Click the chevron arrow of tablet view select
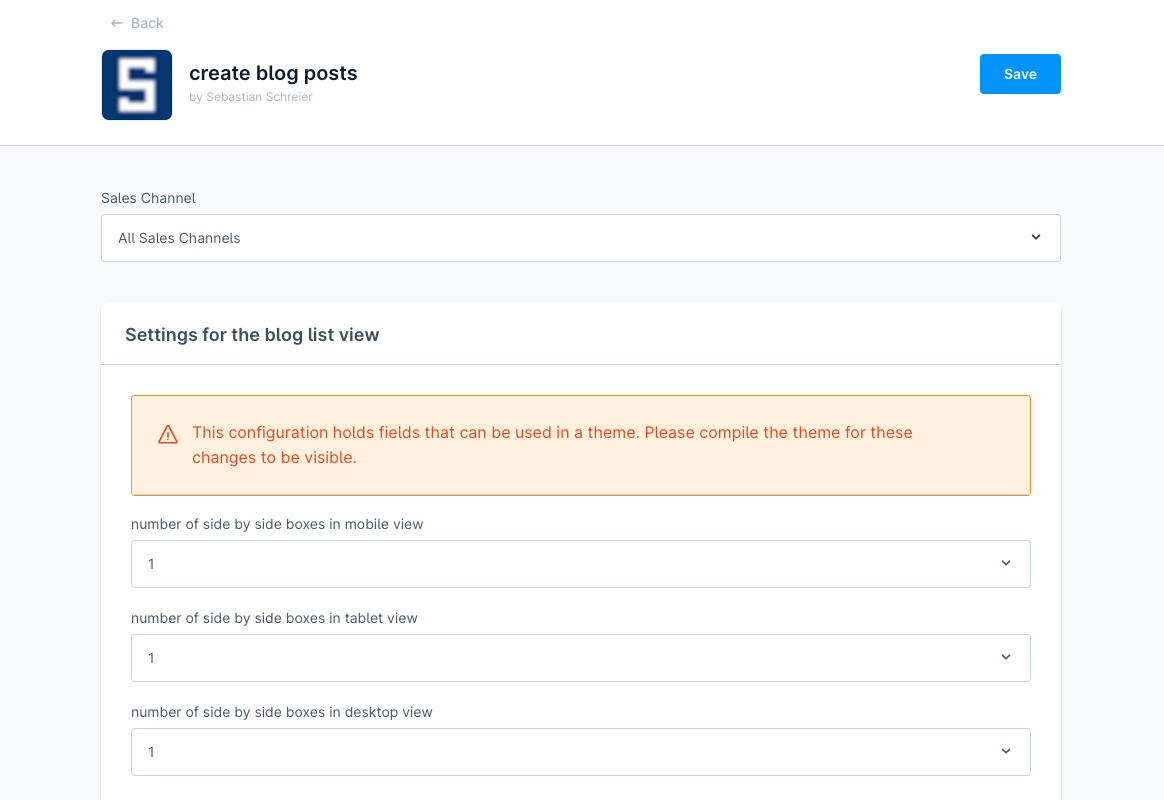This screenshot has width=1164, height=800. 1006,657
